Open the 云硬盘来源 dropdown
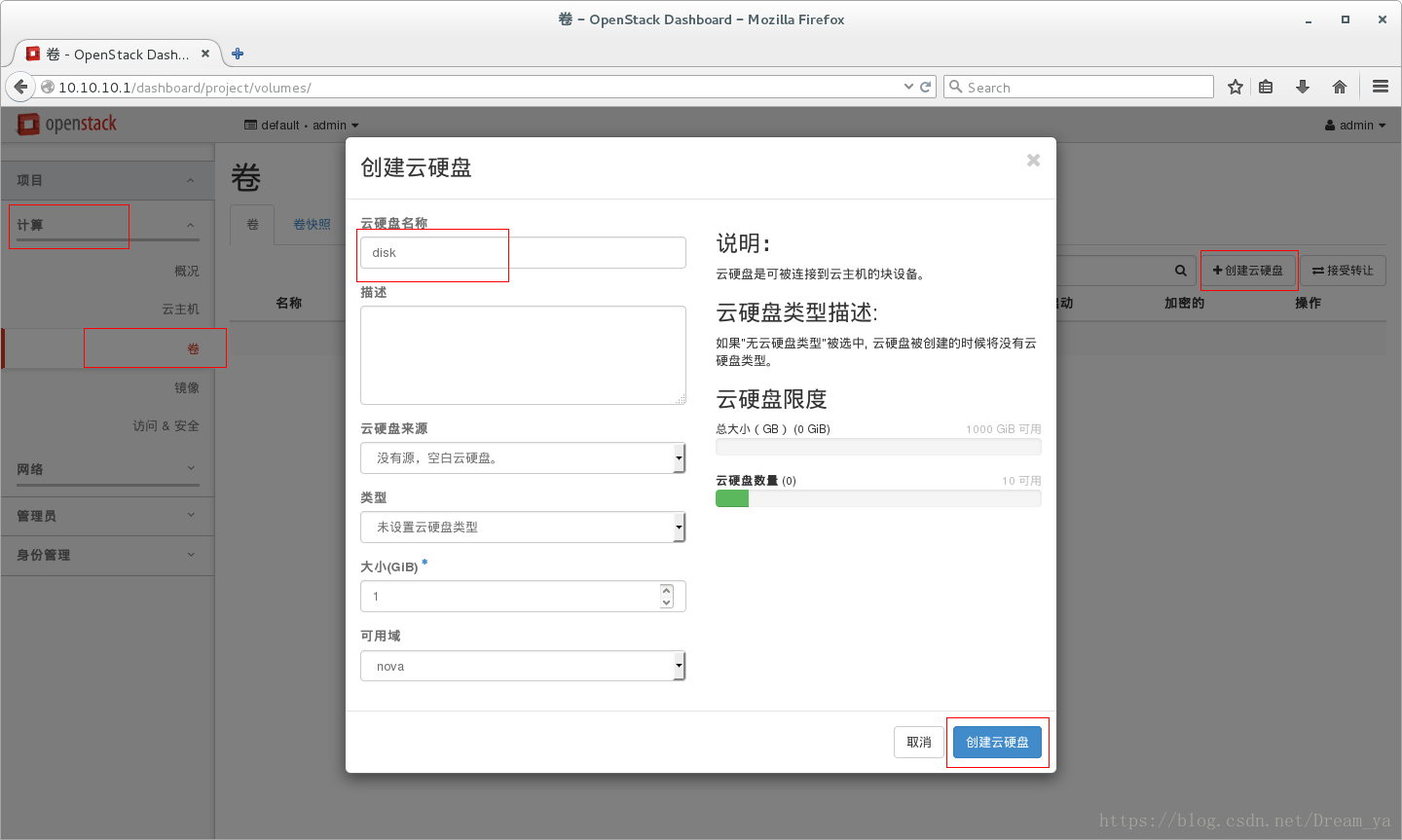The width and height of the screenshot is (1402, 840). [523, 457]
